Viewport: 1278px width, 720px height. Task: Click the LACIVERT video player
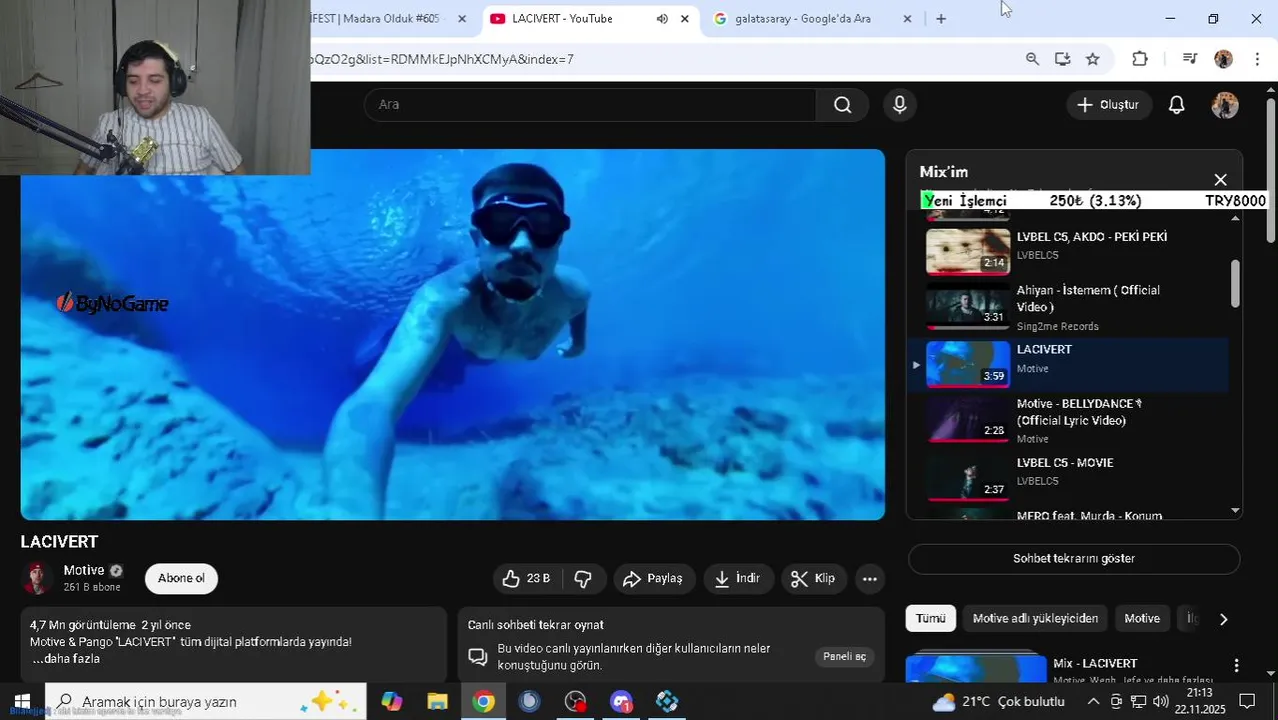pos(452,335)
